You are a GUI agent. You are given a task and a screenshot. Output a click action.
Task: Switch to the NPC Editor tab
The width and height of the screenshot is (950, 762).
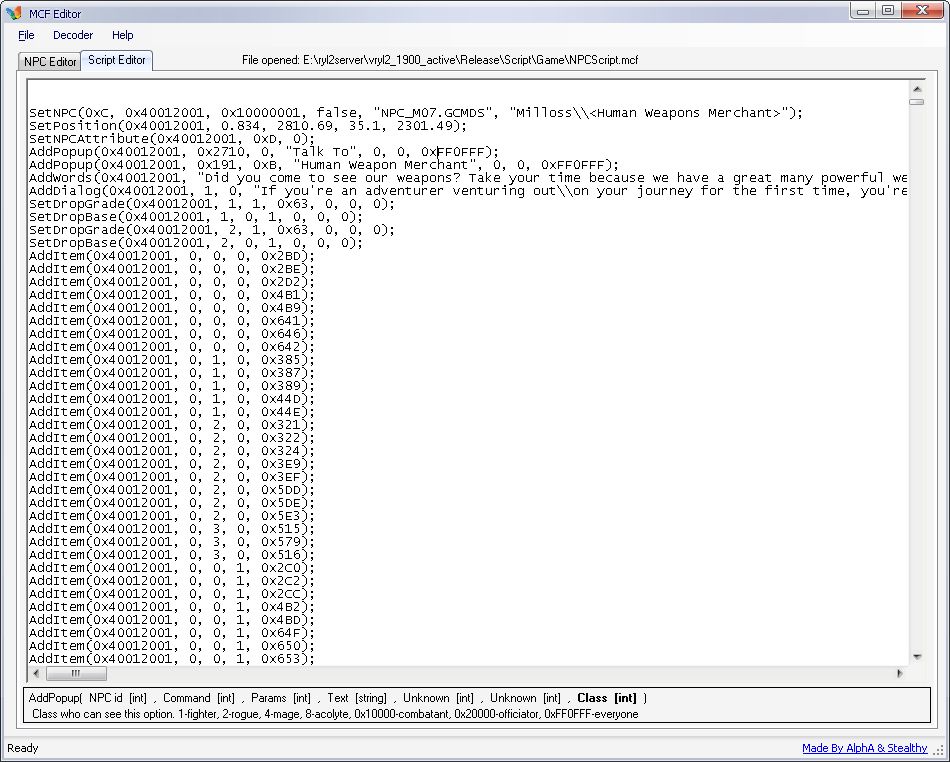click(49, 62)
